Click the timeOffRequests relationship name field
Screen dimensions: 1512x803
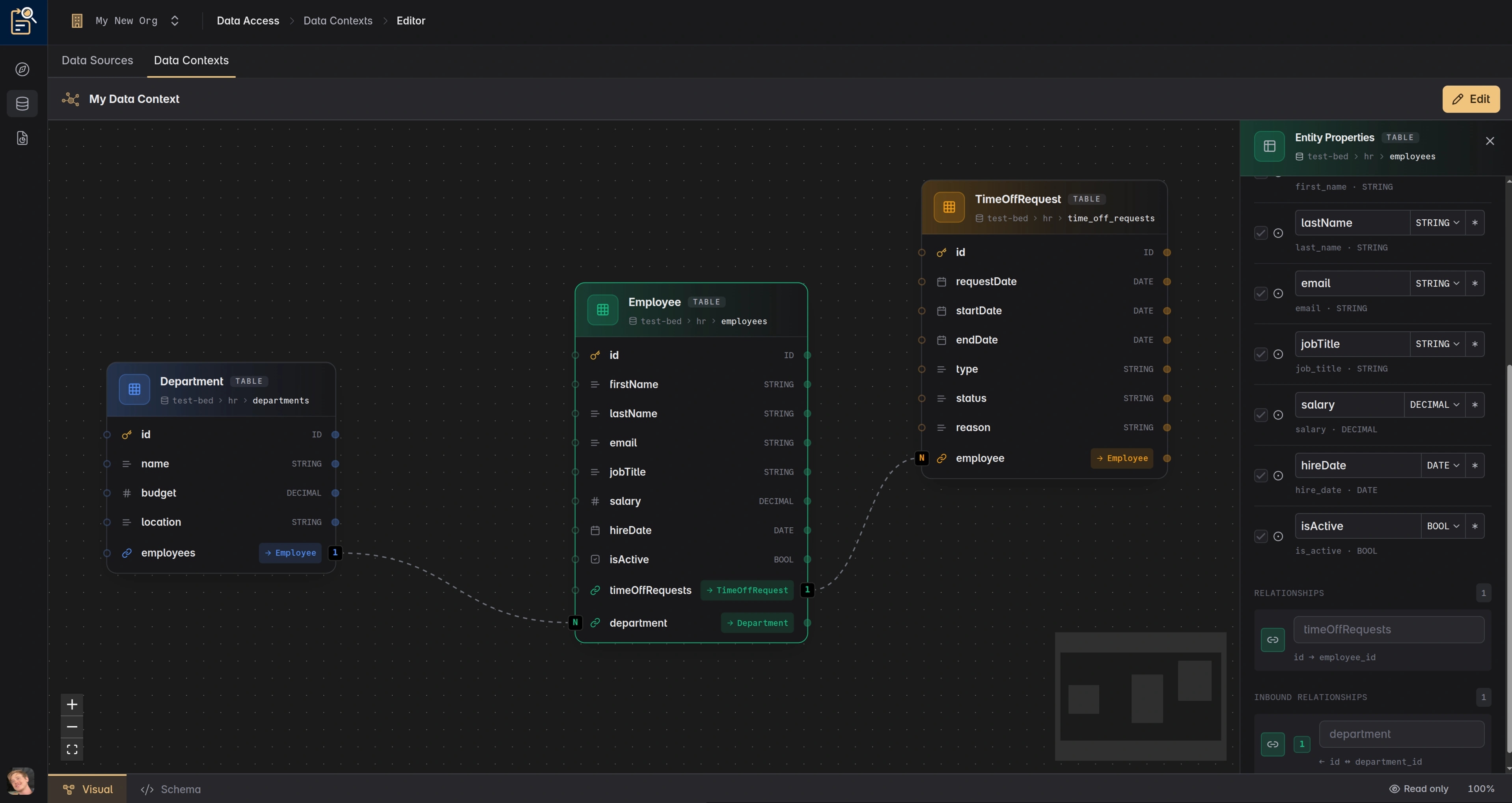click(x=1389, y=630)
